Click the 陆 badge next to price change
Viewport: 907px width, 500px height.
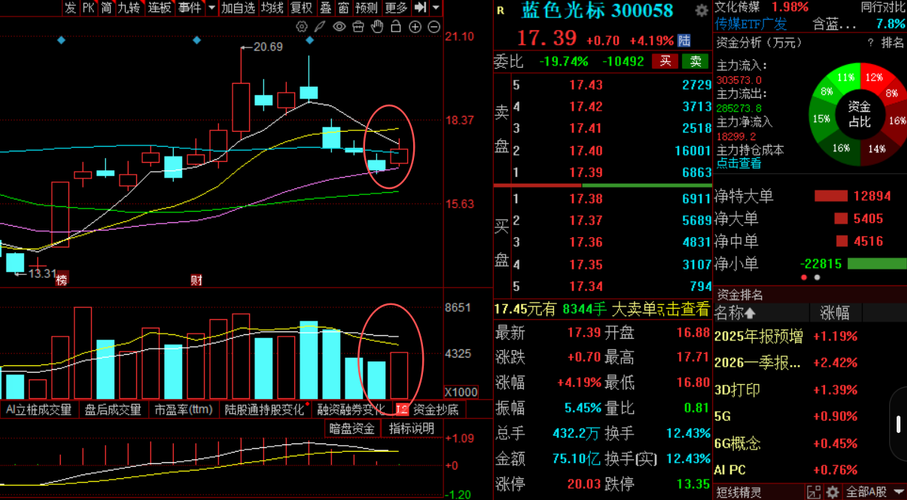684,41
